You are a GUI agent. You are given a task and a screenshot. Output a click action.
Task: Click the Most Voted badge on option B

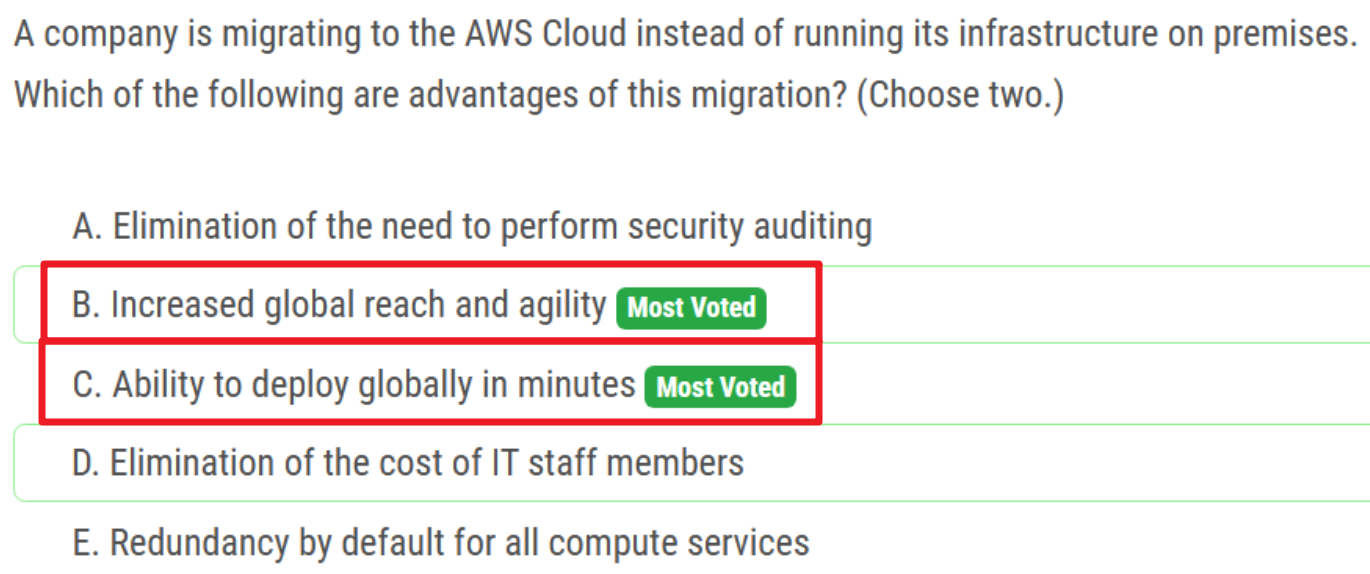(x=691, y=307)
